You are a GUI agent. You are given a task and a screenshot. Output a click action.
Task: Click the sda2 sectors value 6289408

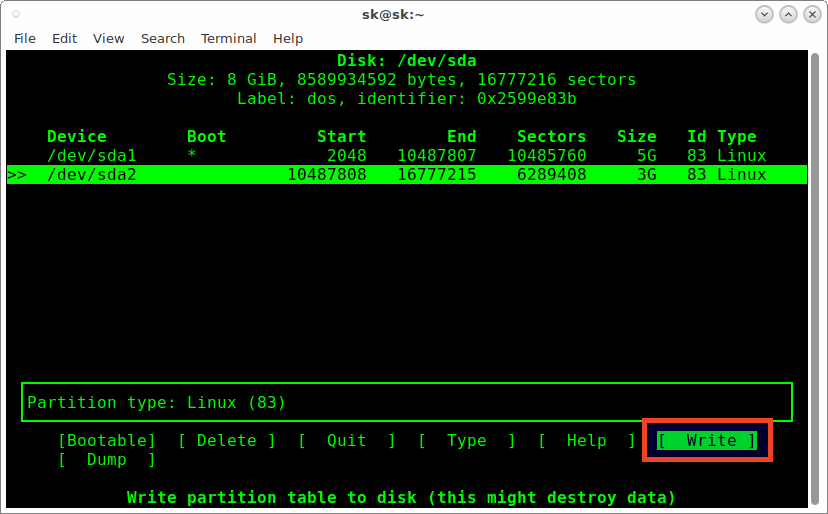551,174
